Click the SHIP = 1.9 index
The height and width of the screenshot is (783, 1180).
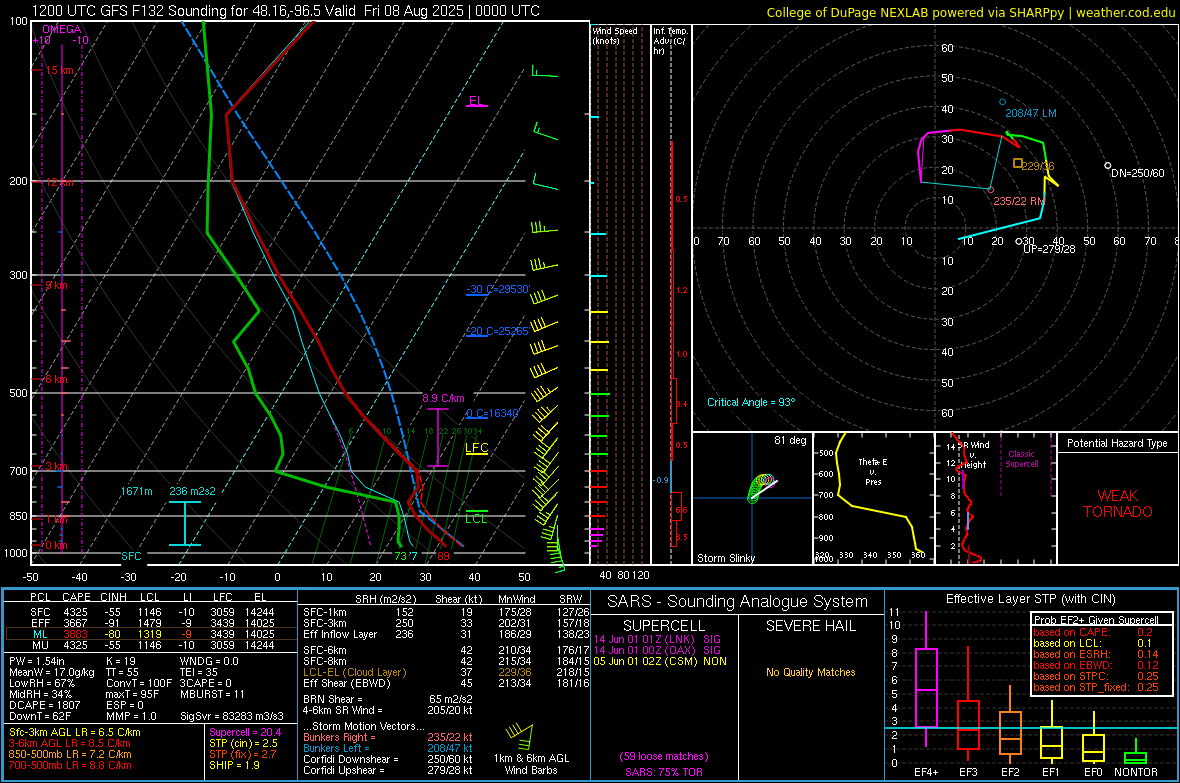[x=235, y=765]
